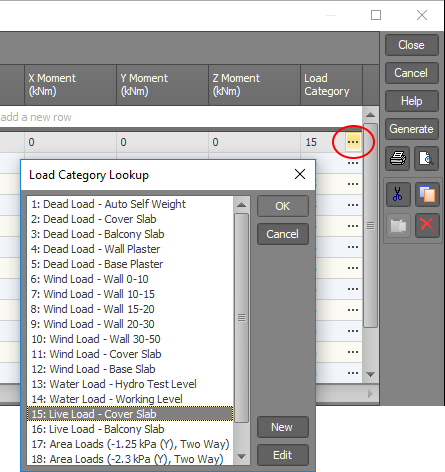
Task: Click the Print icon
Action: pyautogui.click(x=398, y=158)
